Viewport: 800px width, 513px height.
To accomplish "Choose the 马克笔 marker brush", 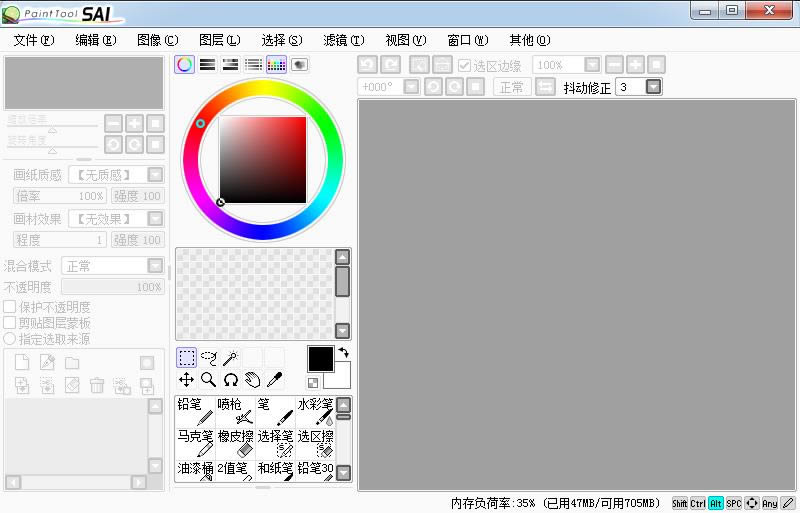I will tap(195, 444).
